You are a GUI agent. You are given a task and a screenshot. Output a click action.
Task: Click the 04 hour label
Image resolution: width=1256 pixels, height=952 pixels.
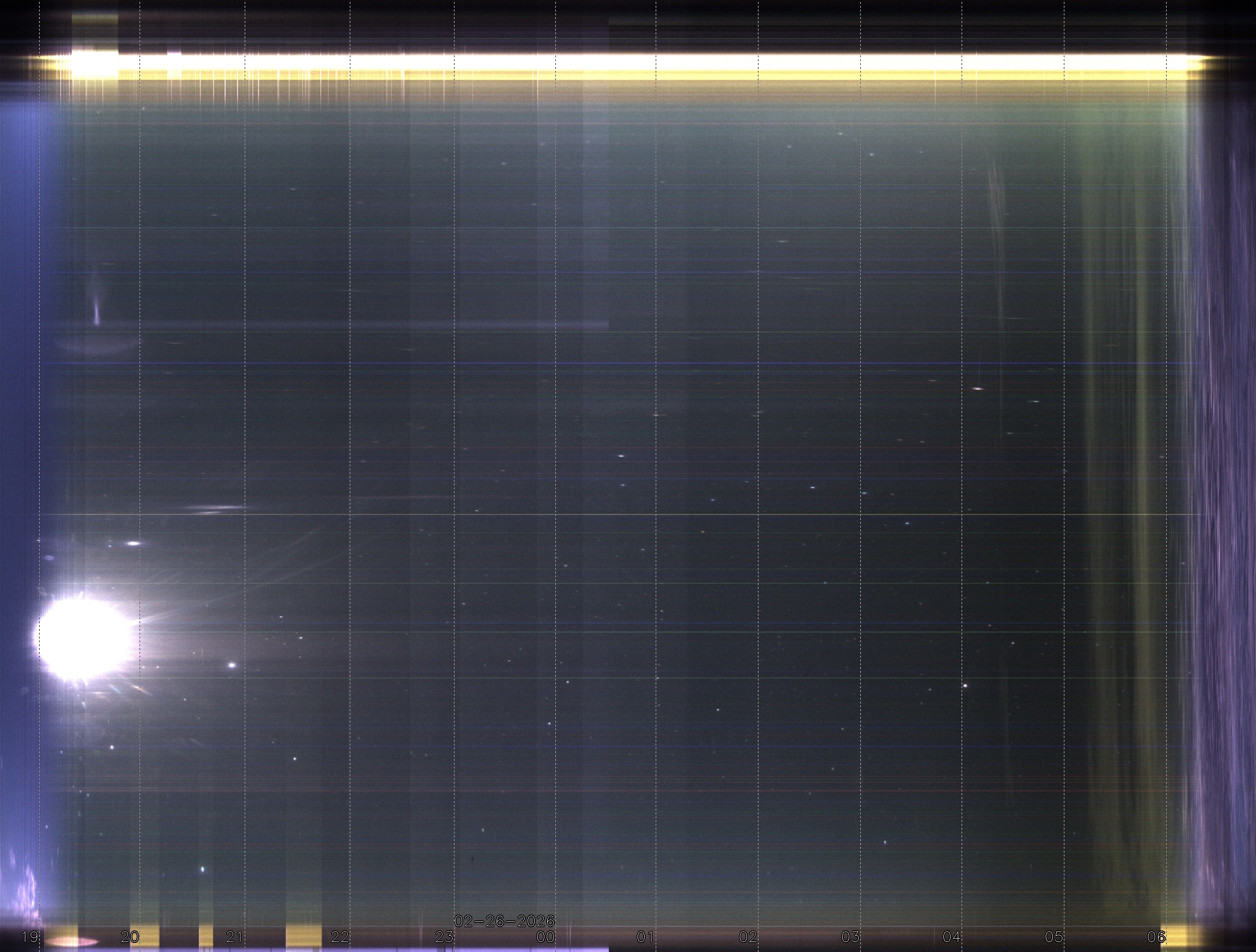(952, 937)
